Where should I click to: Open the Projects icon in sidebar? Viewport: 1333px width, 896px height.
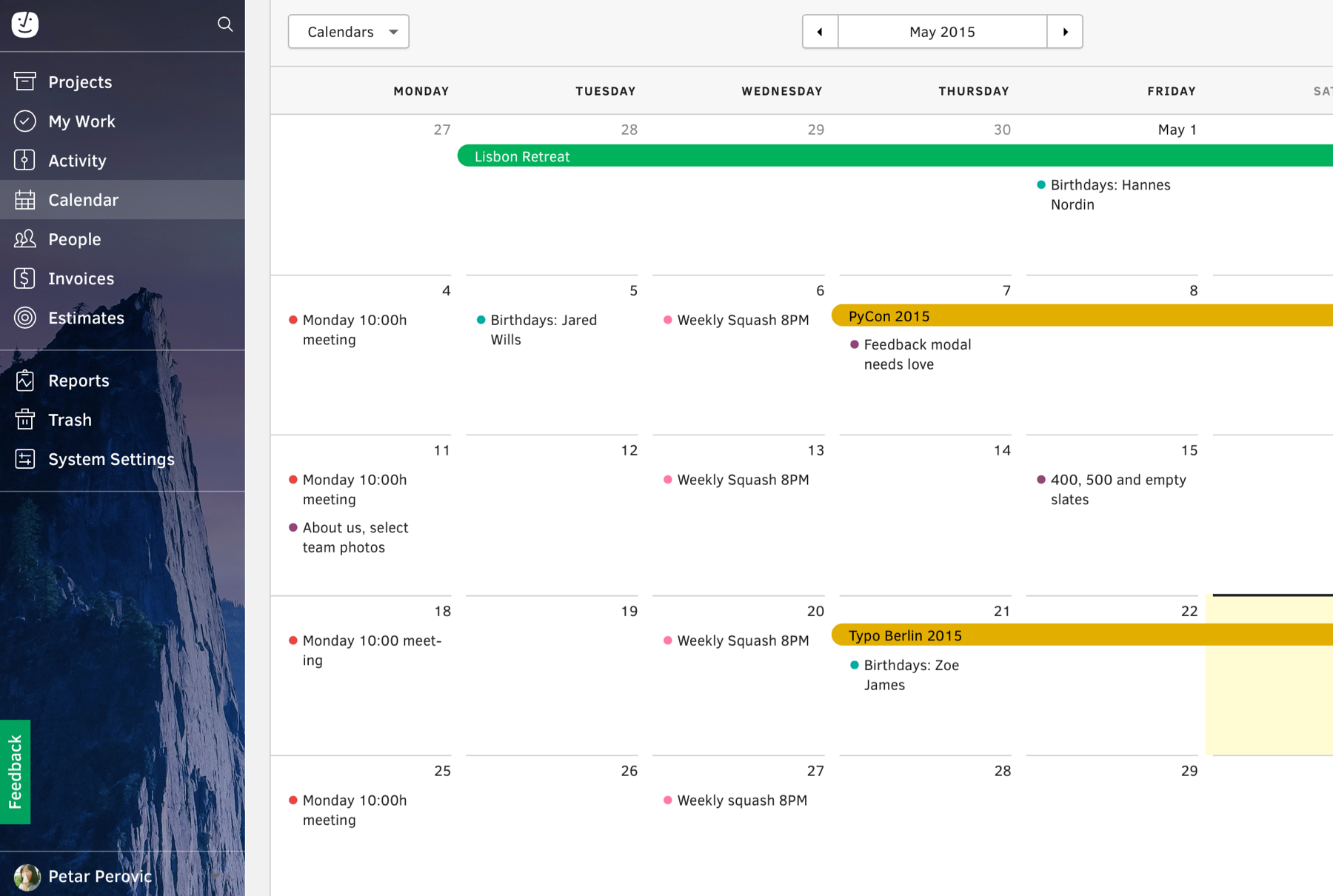pyautogui.click(x=24, y=81)
